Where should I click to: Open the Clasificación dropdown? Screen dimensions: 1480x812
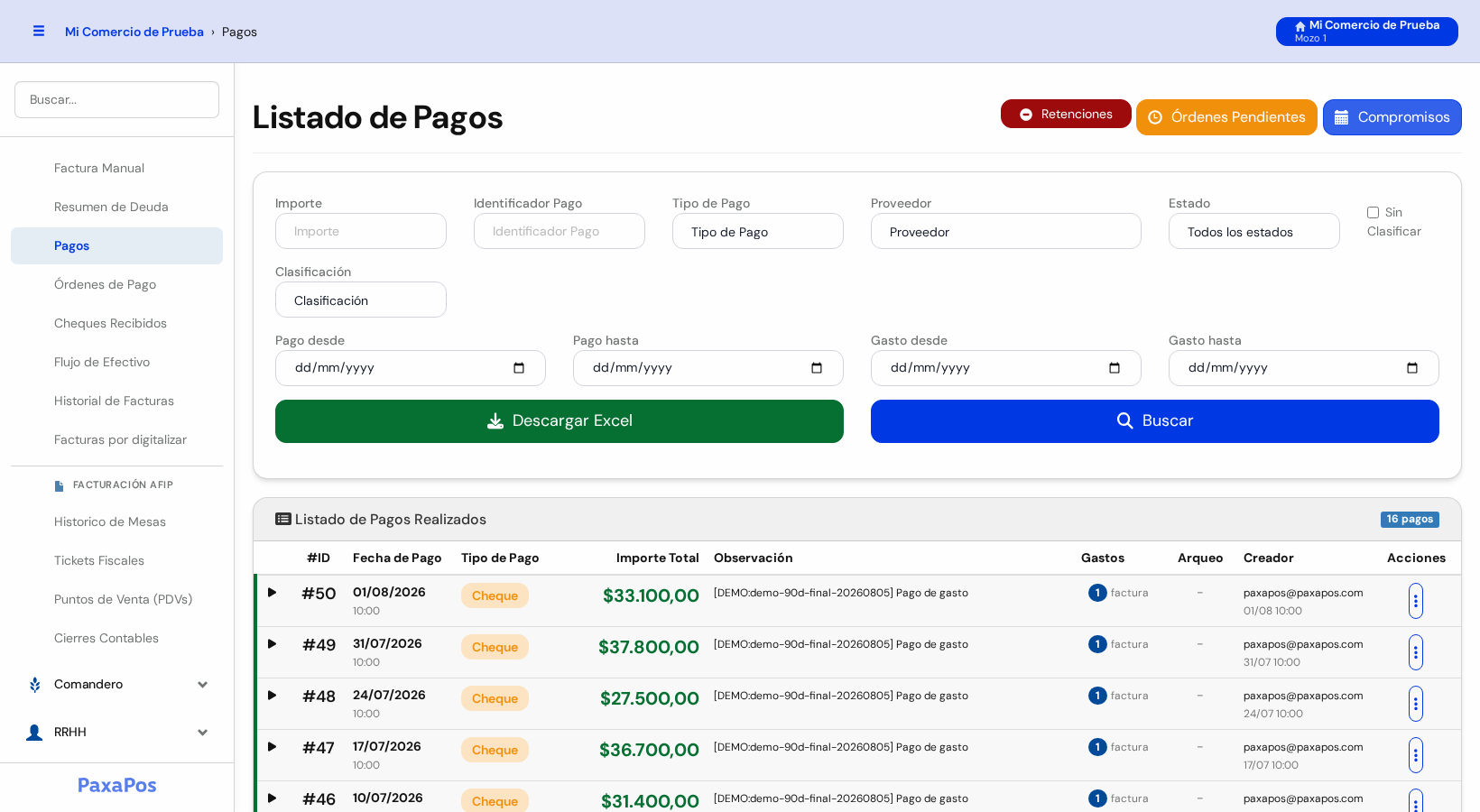361,300
